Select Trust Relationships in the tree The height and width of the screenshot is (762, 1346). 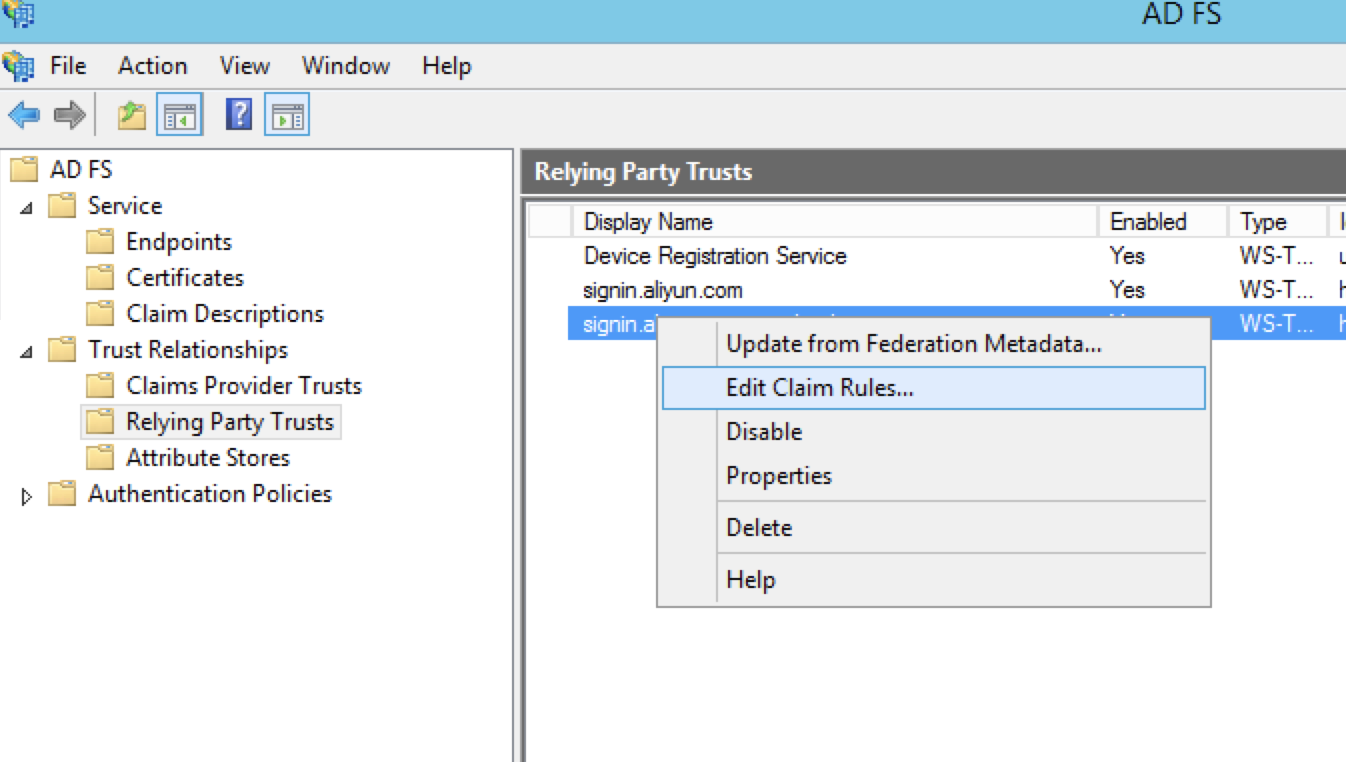pos(188,350)
